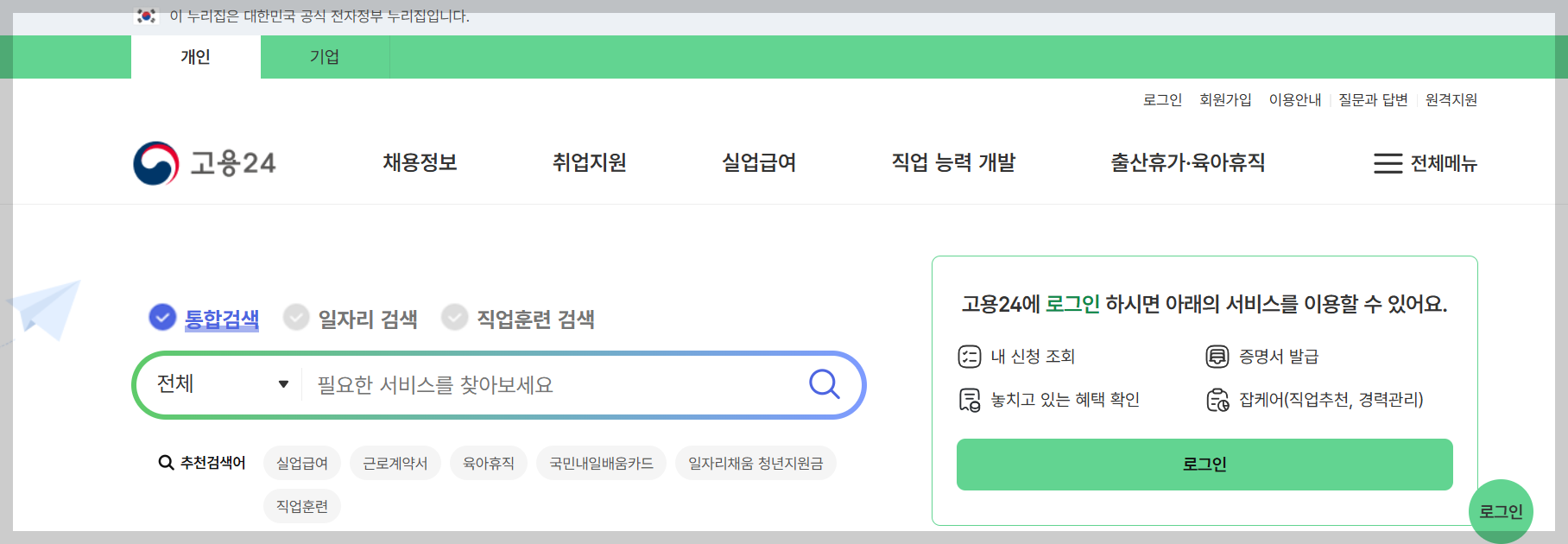This screenshot has width=1568, height=544.
Task: Click the 실업급여 recommended keyword chip
Action: click(301, 463)
